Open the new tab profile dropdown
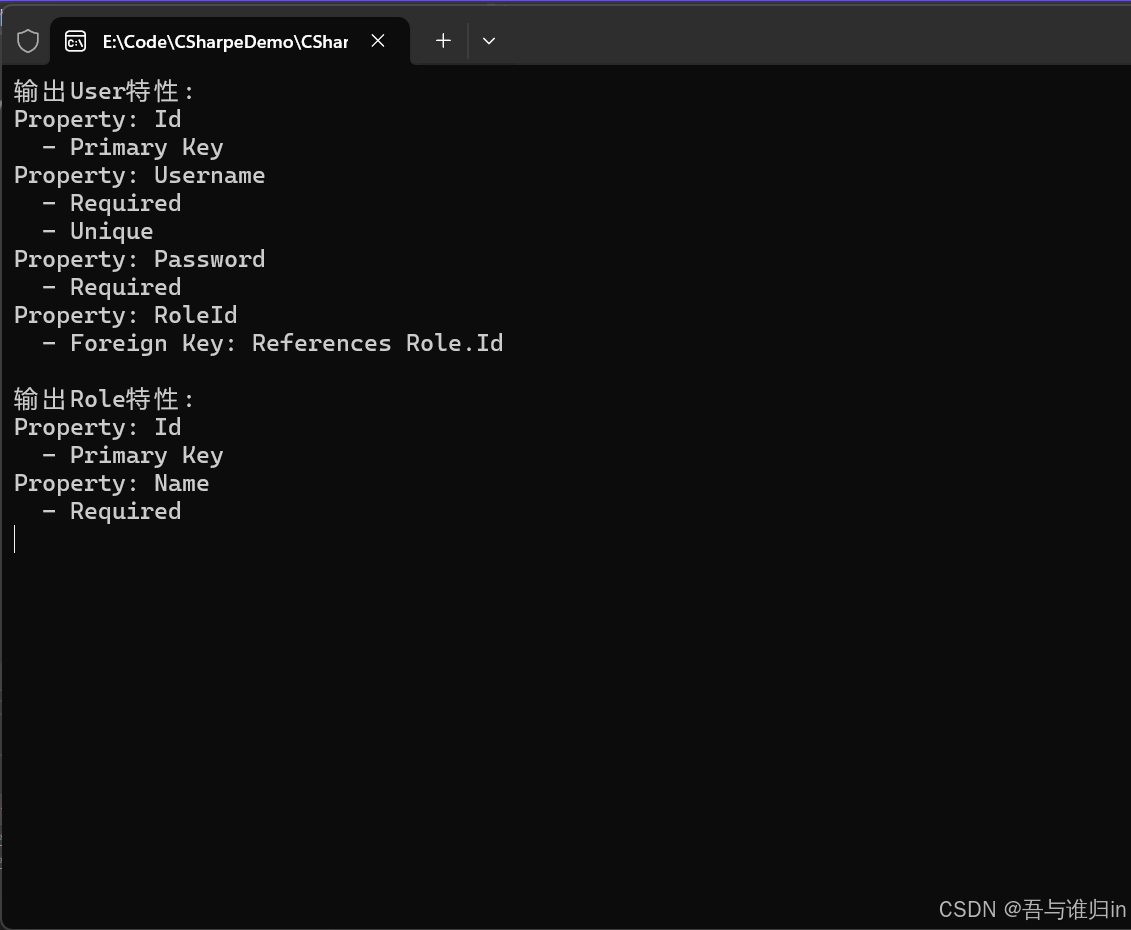This screenshot has width=1131, height=930. (x=488, y=41)
